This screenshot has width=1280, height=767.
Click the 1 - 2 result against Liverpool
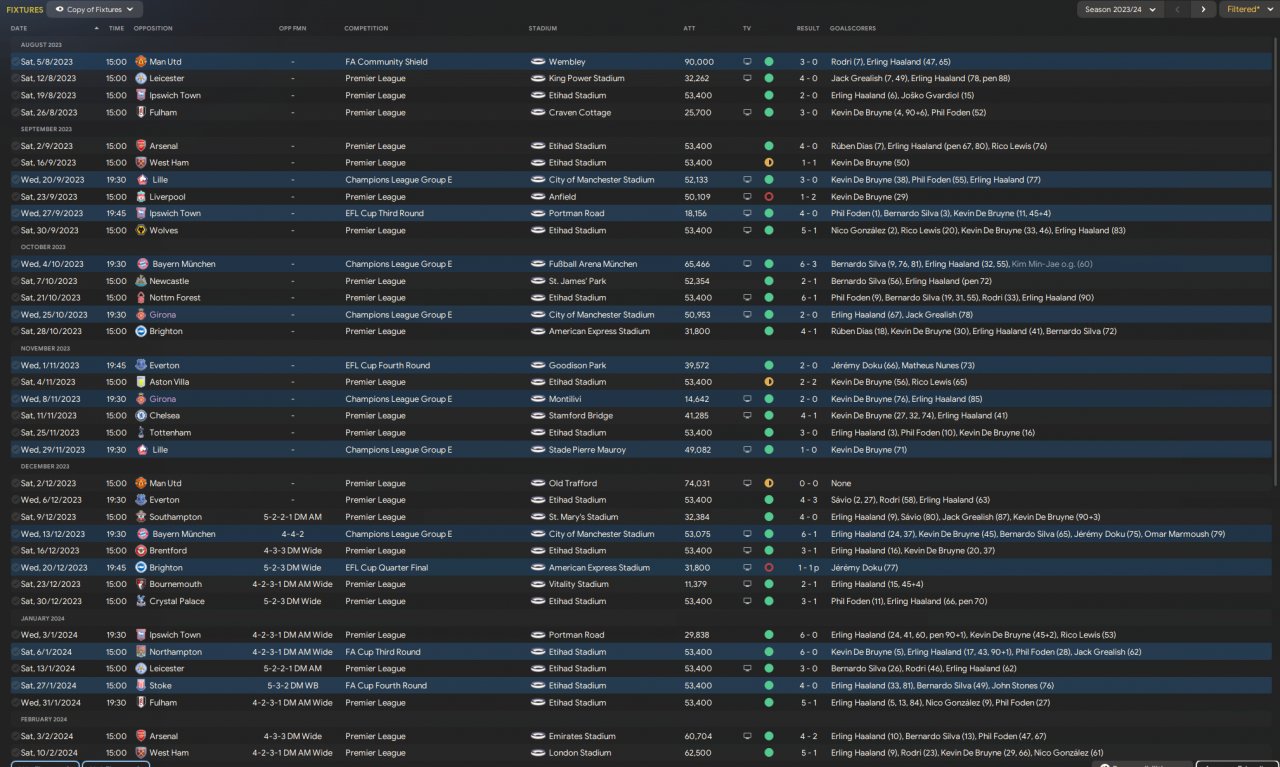[x=808, y=197]
